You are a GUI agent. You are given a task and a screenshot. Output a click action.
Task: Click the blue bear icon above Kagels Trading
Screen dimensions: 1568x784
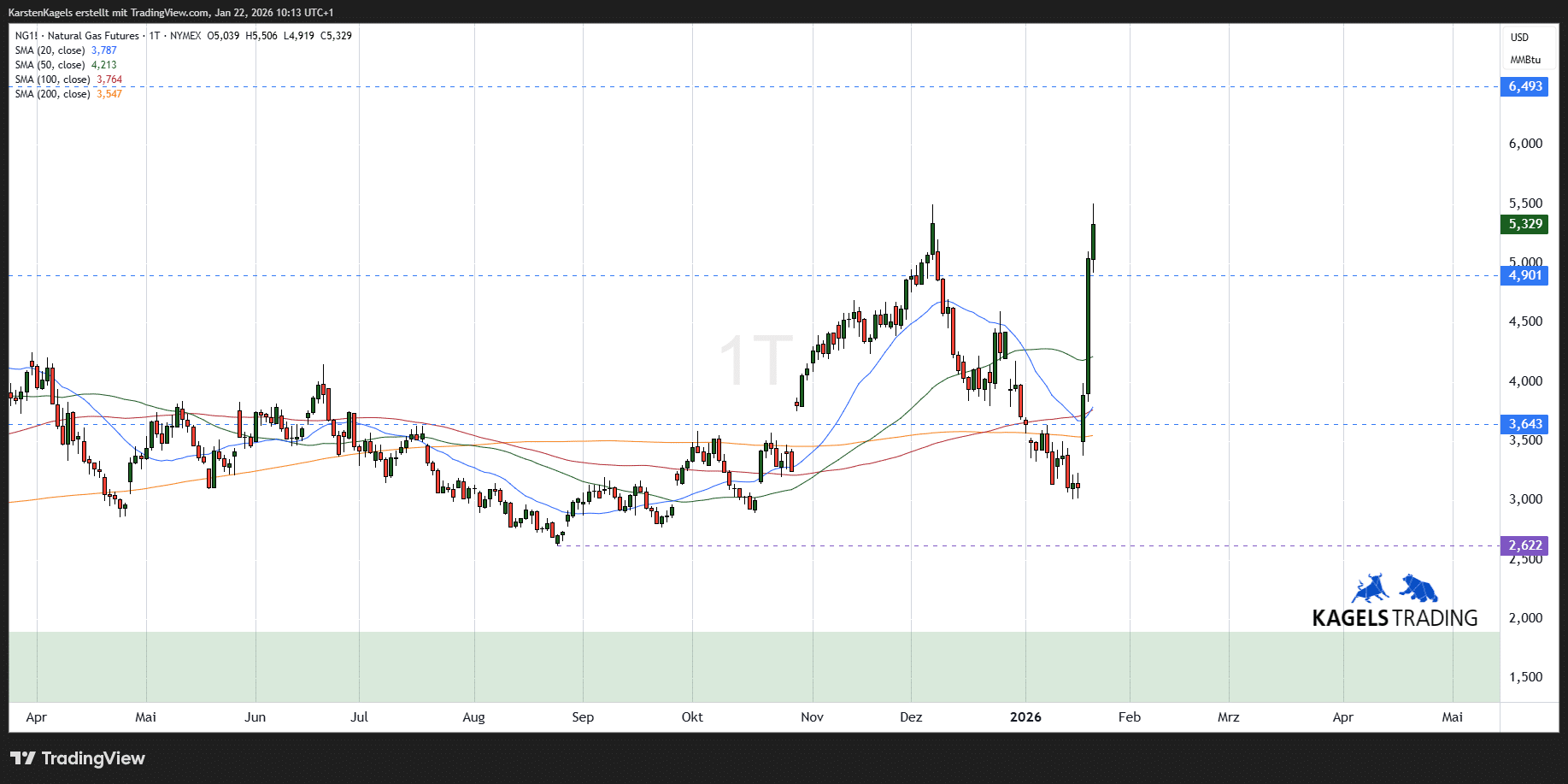pyautogui.click(x=1419, y=588)
